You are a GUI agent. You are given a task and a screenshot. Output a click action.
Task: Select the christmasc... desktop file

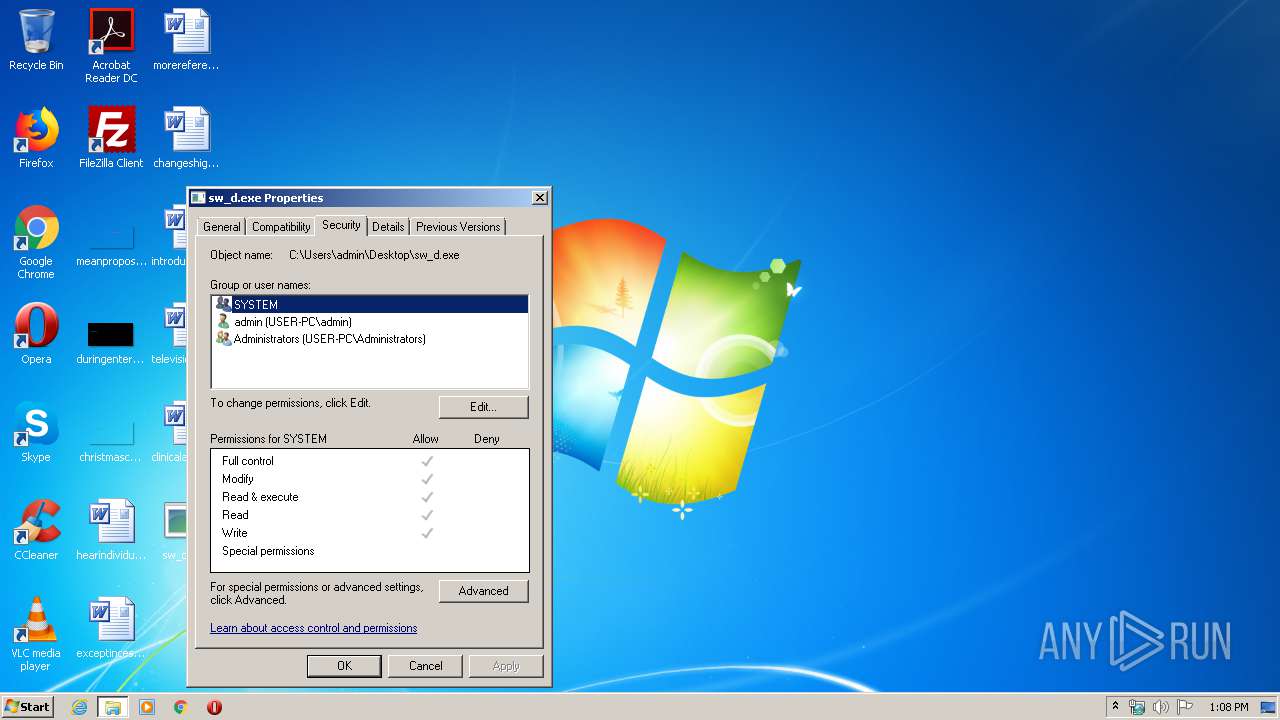click(111, 438)
